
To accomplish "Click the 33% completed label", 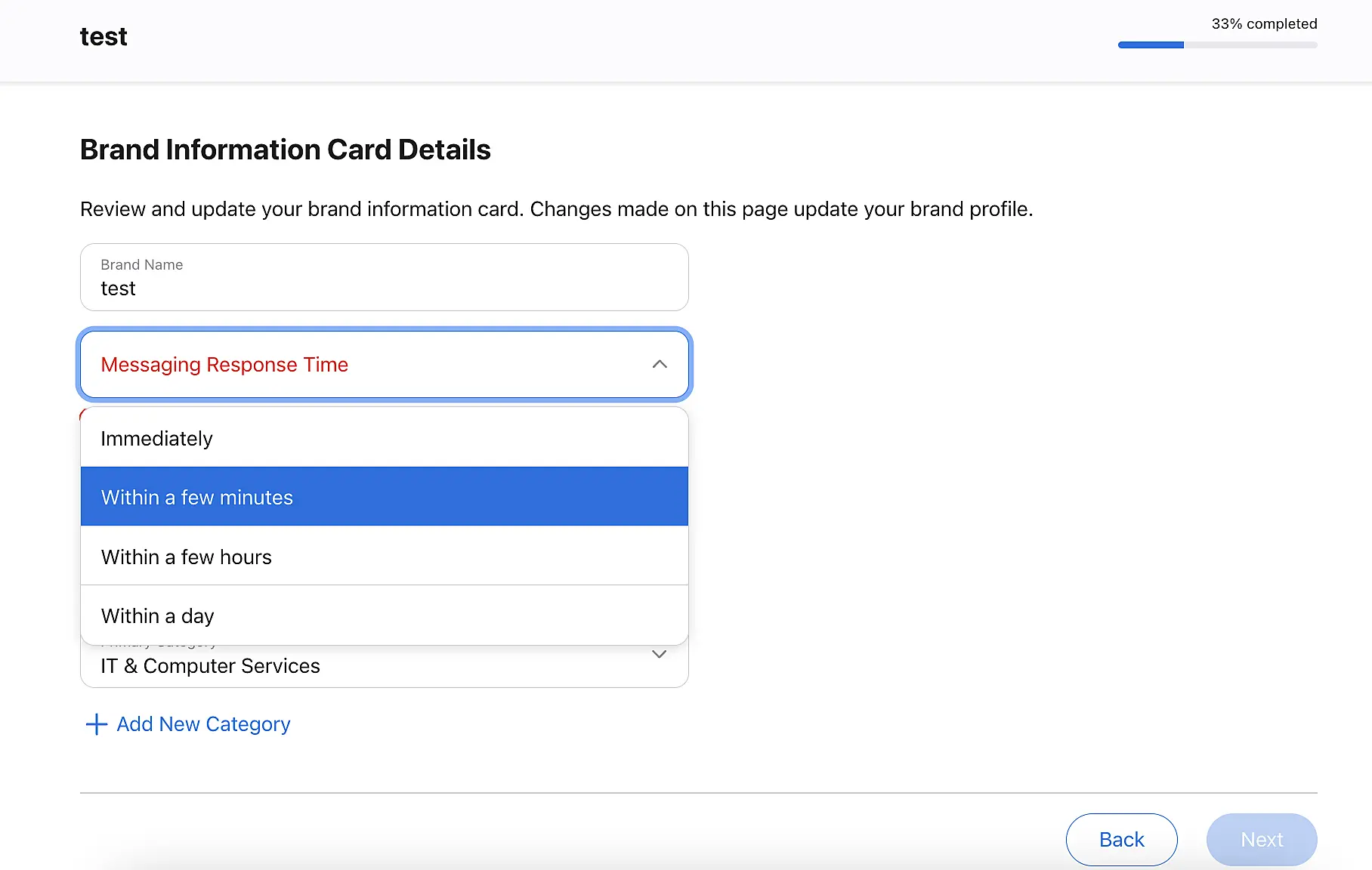I will point(1264,24).
